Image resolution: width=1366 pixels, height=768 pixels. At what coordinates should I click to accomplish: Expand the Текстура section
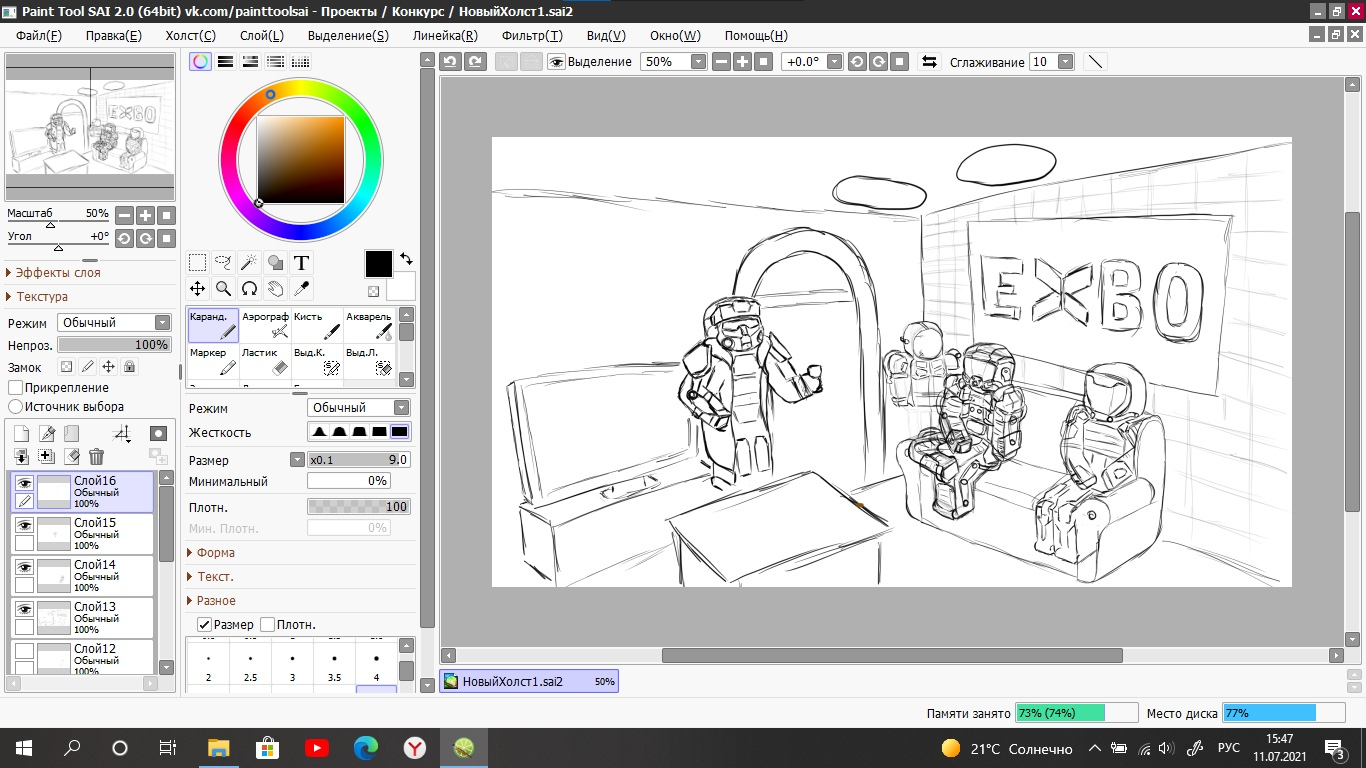pyautogui.click(x=42, y=296)
